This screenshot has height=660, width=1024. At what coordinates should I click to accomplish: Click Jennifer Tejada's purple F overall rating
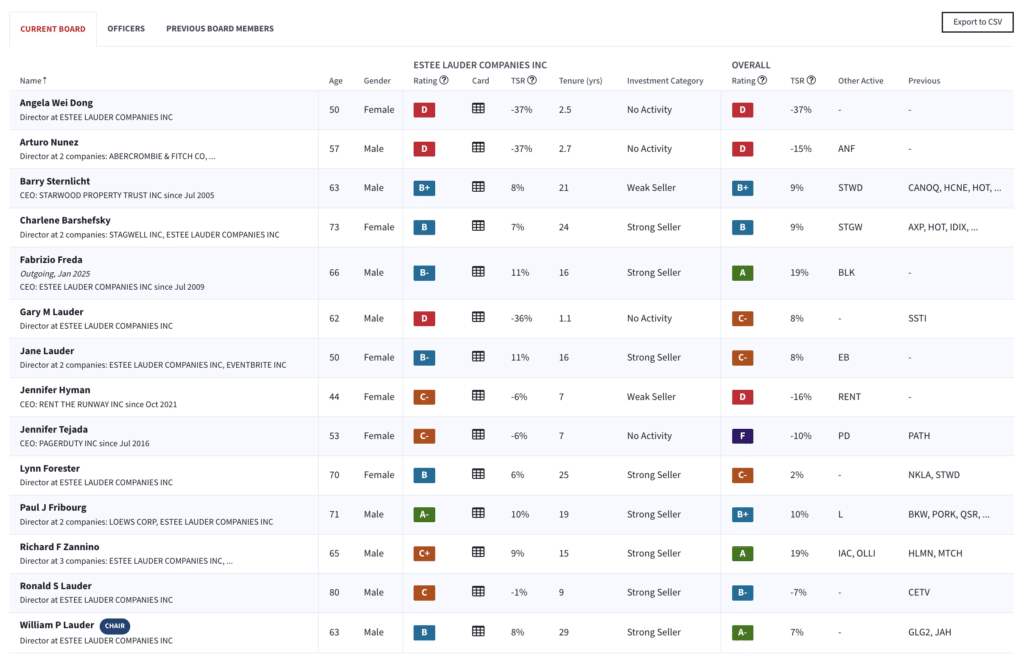(x=743, y=436)
